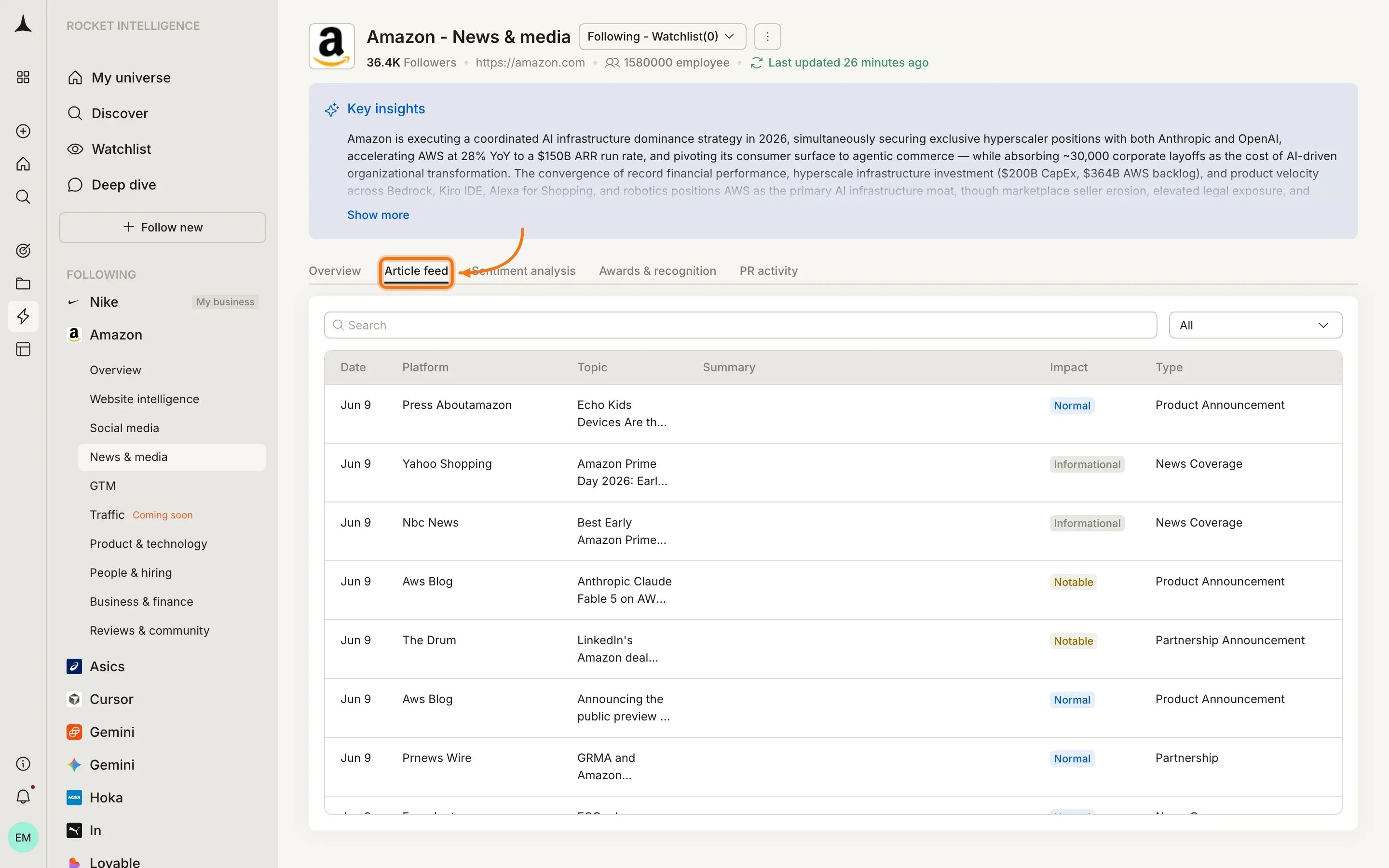Select Cursor in Following list
The width and height of the screenshot is (1389, 868).
point(111,699)
